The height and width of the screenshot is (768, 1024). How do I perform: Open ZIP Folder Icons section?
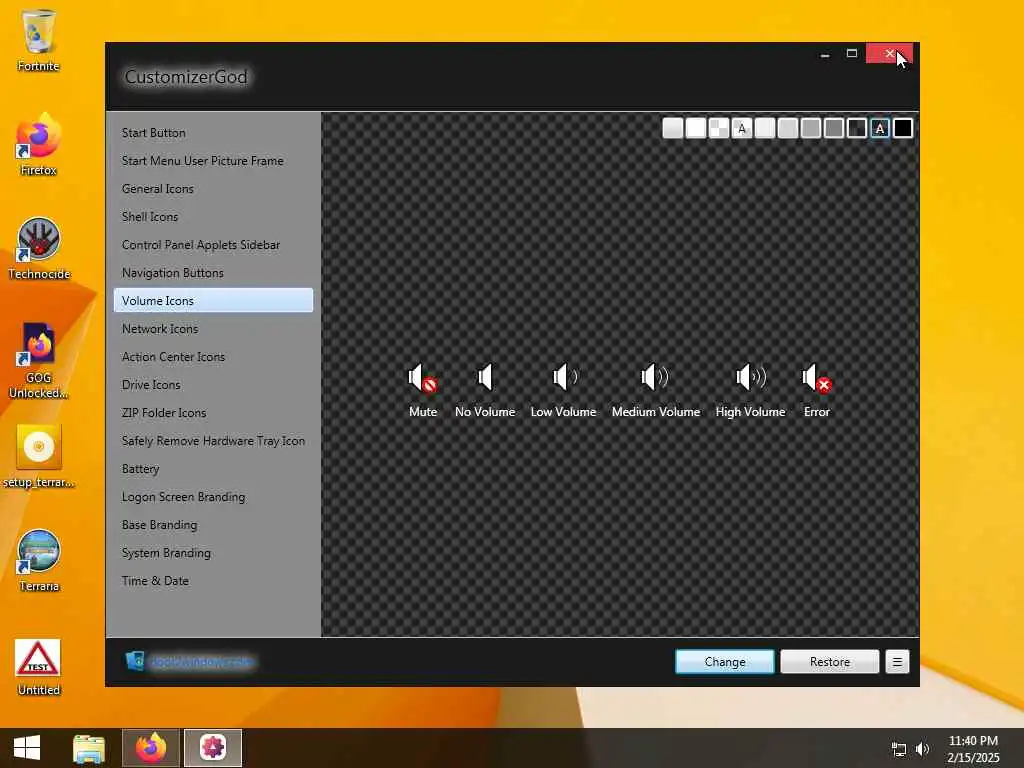click(x=213, y=413)
